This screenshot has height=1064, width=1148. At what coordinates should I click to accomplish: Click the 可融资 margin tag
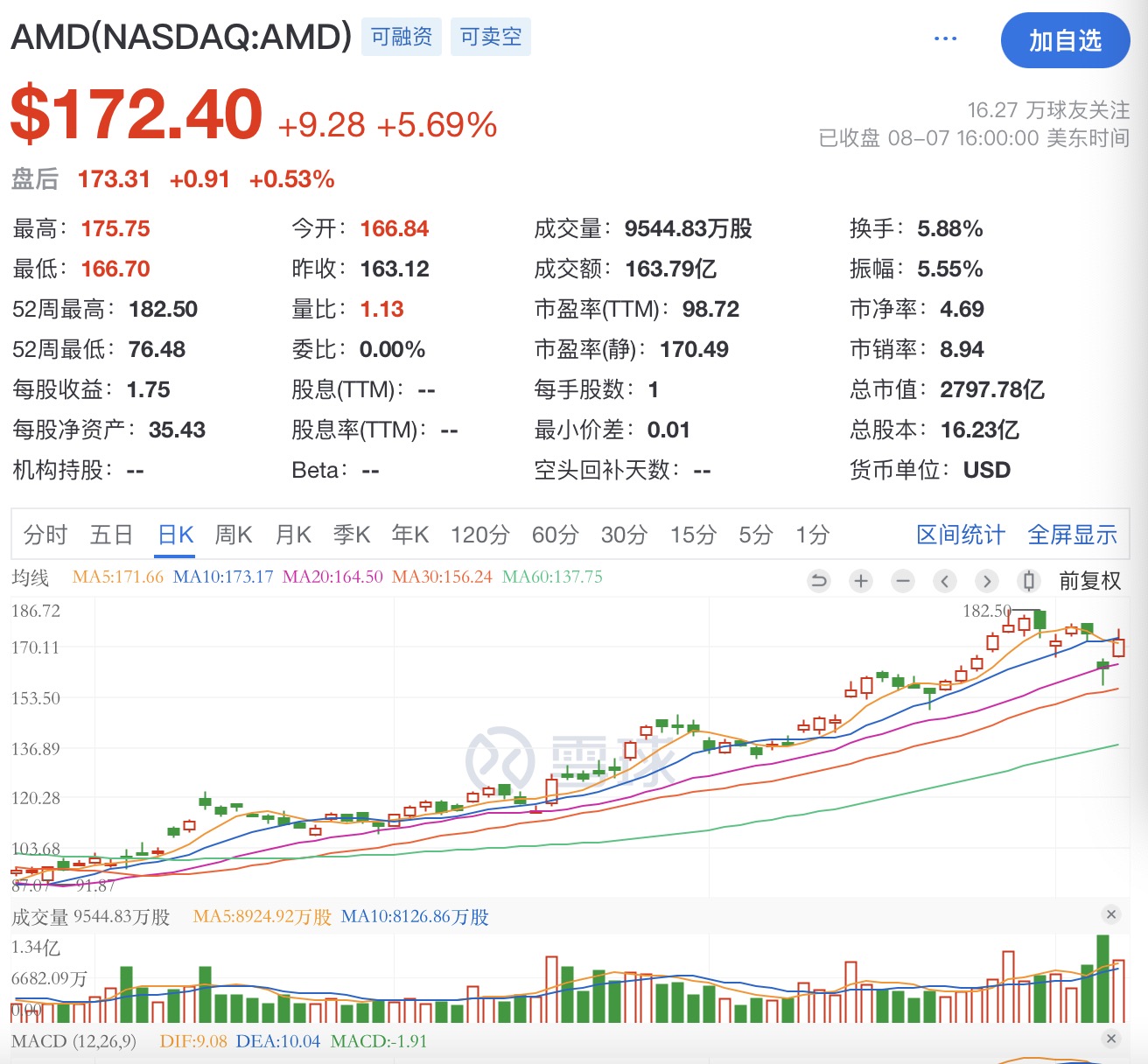coord(402,37)
